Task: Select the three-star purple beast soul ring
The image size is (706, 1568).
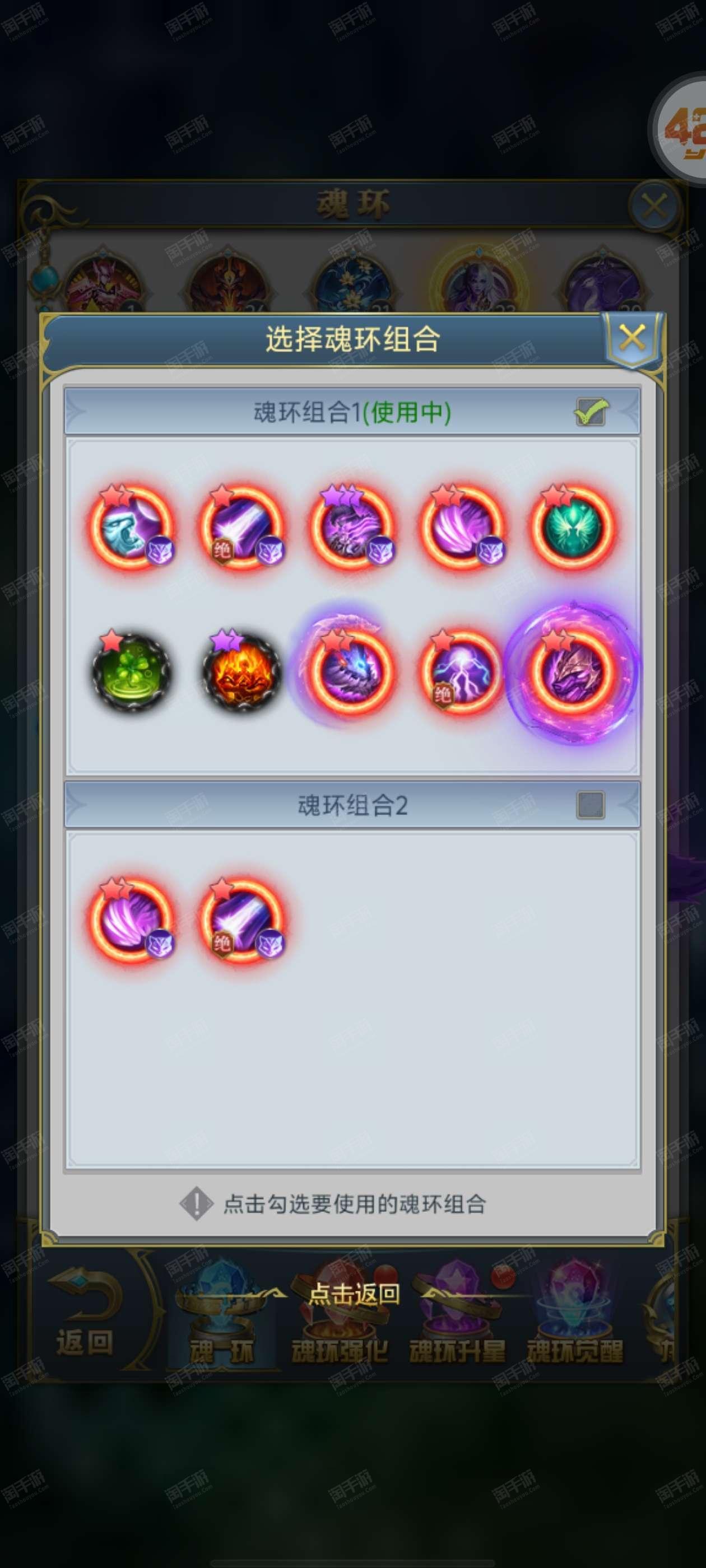Action: (352, 527)
